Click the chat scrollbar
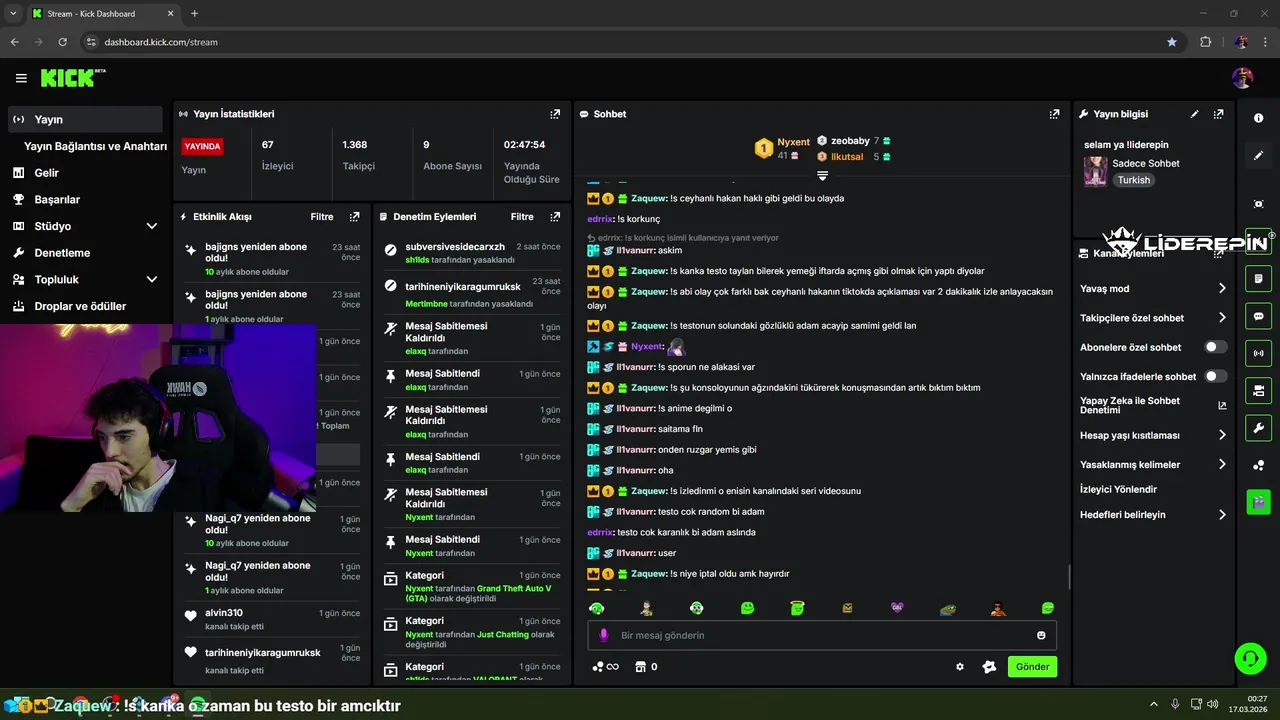Image resolution: width=1280 pixels, height=720 pixels. click(x=1069, y=577)
